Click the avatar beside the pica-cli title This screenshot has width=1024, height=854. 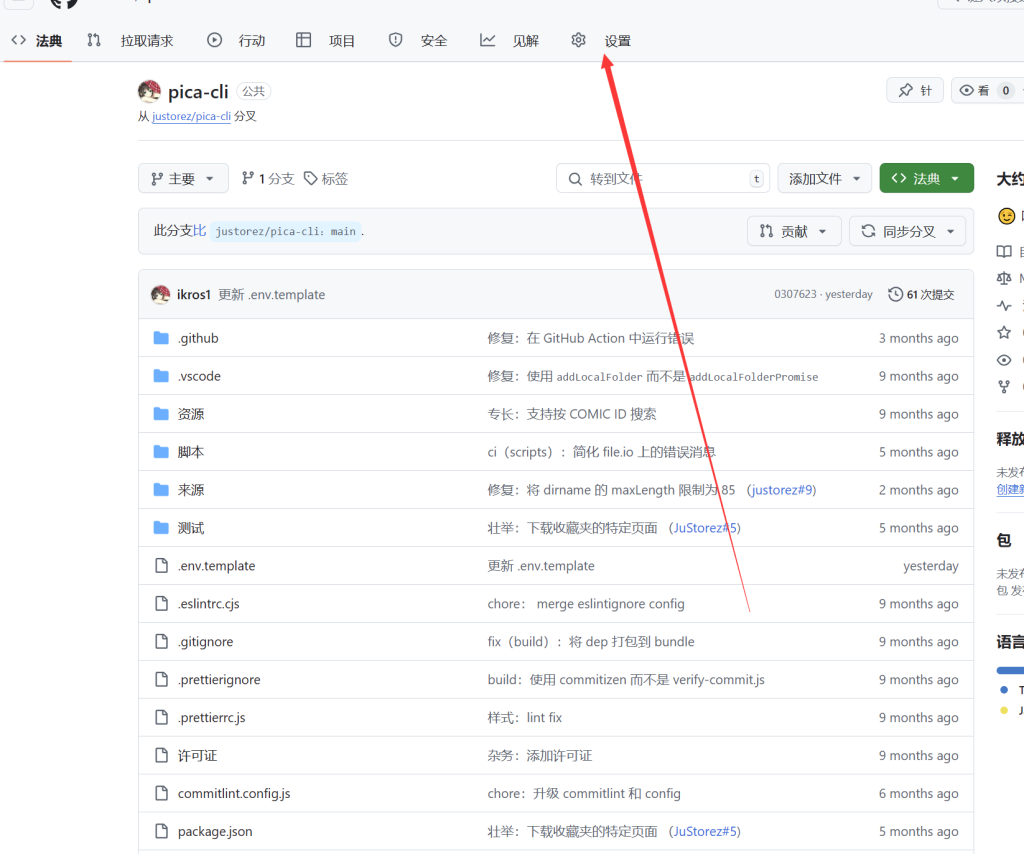[150, 91]
